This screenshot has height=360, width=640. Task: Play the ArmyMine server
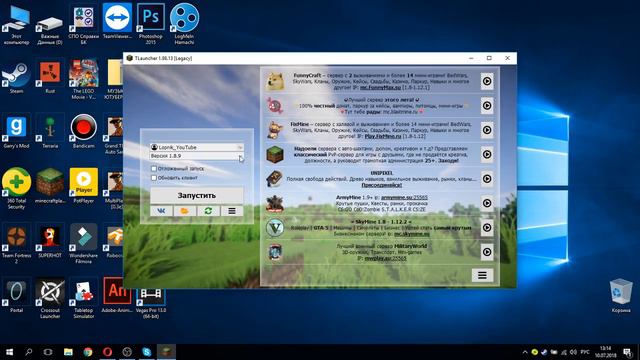click(487, 203)
